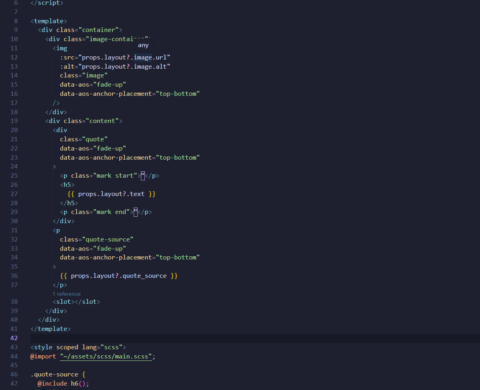This screenshot has height=390, width=480.
Task: Select line number 42 in the gutter
Action: coord(14,338)
